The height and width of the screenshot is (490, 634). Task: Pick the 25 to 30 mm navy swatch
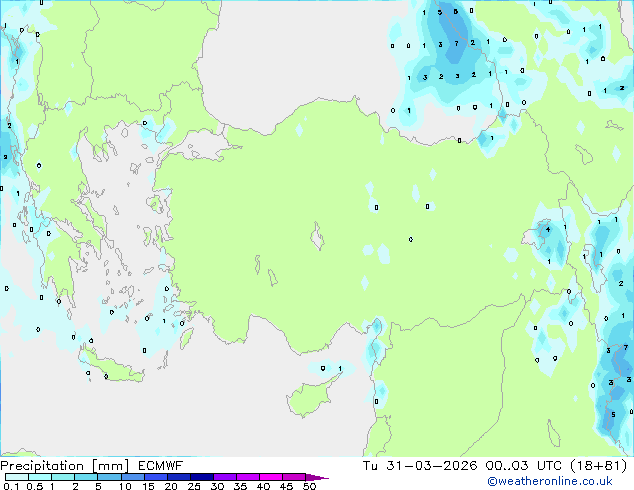tap(202, 477)
